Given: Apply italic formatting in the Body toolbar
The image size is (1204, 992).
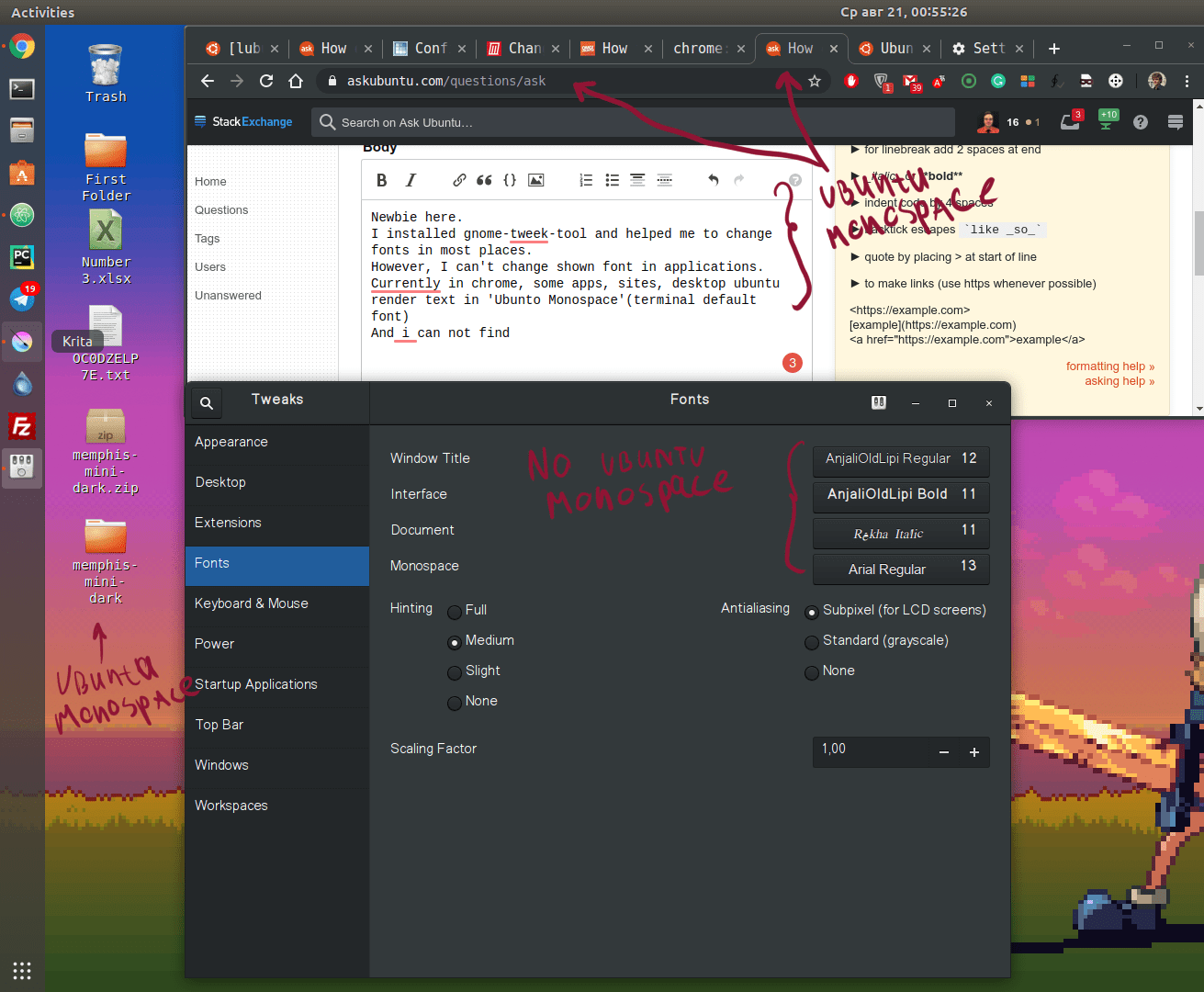Looking at the screenshot, I should [x=411, y=180].
